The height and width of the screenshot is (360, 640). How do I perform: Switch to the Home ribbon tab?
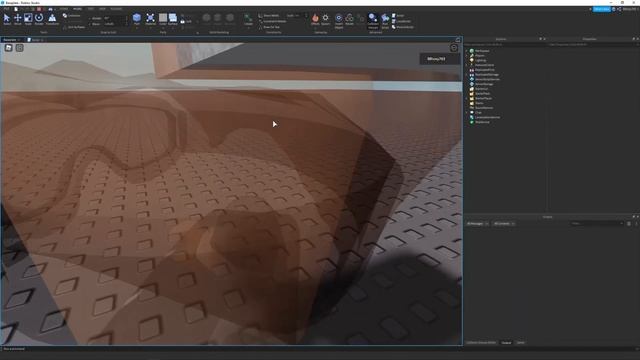pos(64,9)
